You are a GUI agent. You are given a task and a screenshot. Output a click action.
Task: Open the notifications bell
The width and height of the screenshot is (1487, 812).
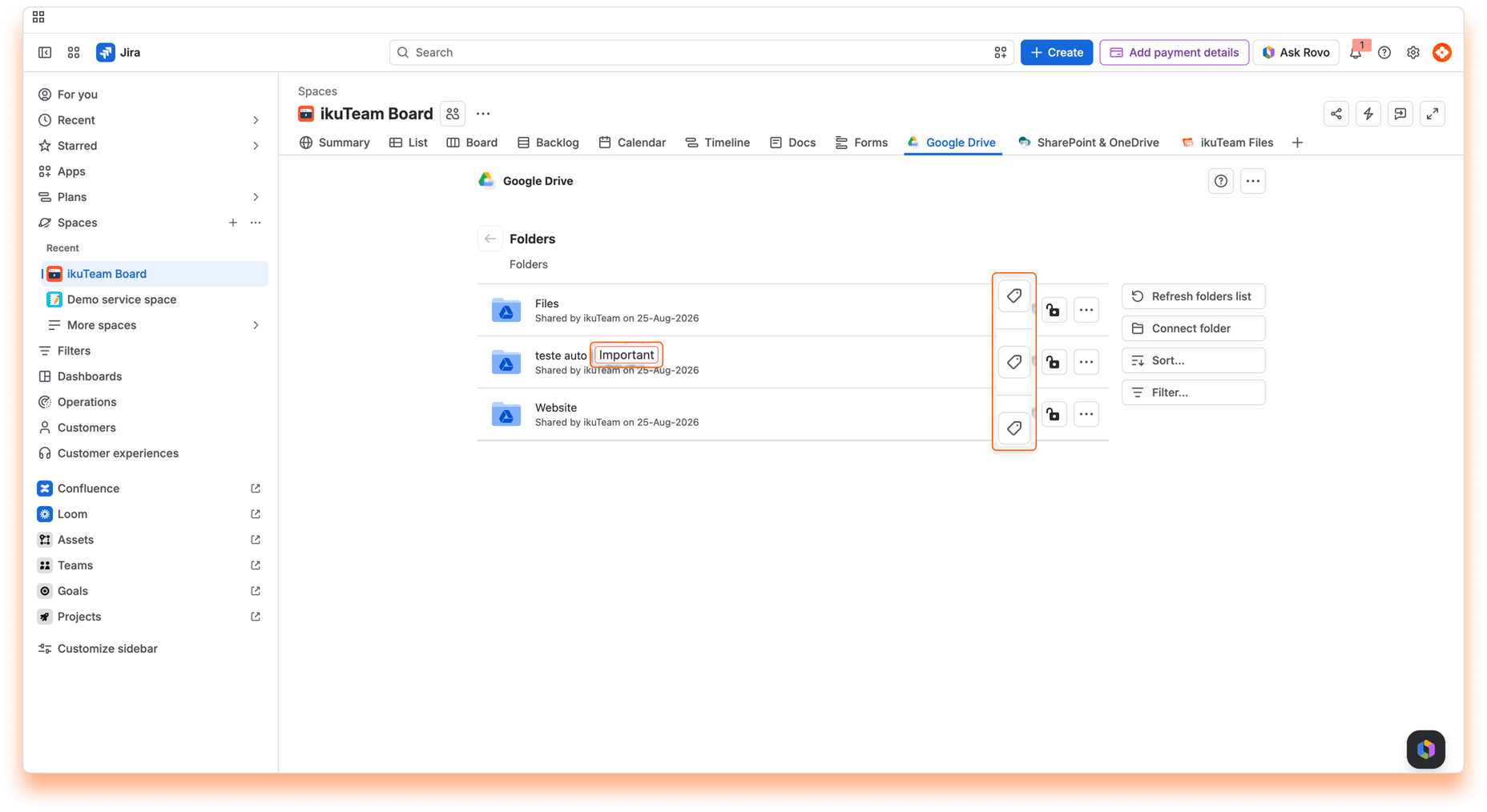tap(1356, 53)
